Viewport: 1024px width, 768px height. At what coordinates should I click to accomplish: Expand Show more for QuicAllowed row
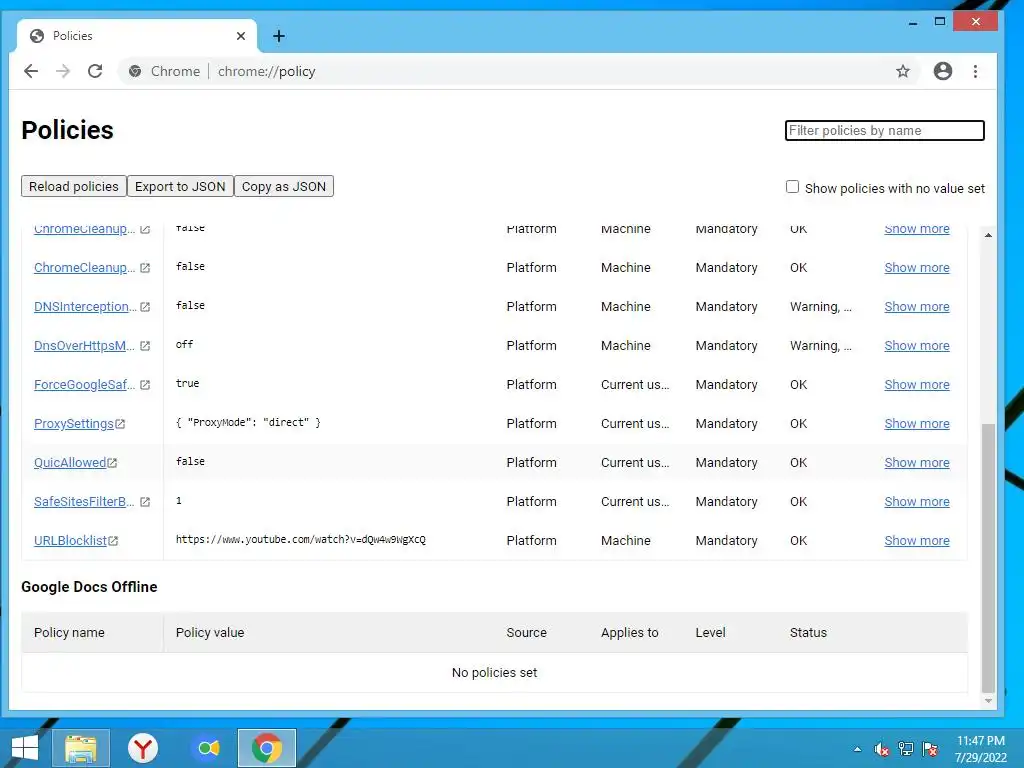pyautogui.click(x=917, y=463)
